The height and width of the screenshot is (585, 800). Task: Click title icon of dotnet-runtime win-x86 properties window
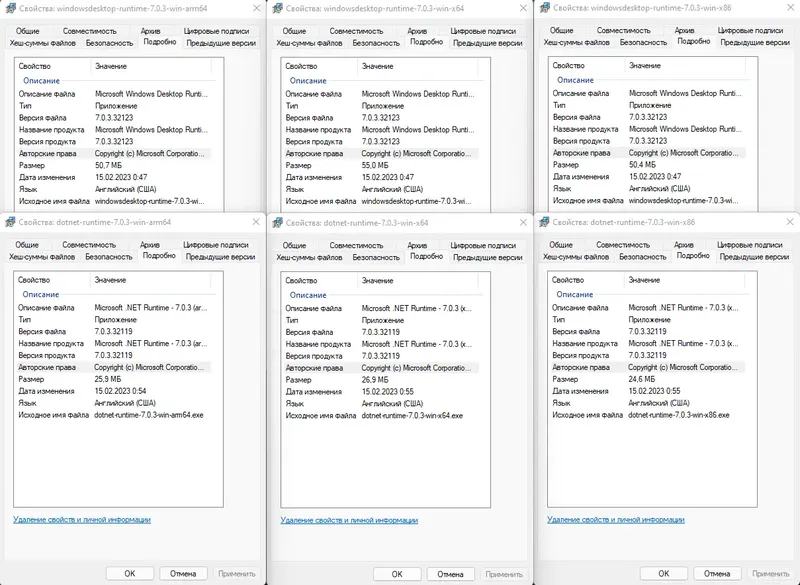544,222
